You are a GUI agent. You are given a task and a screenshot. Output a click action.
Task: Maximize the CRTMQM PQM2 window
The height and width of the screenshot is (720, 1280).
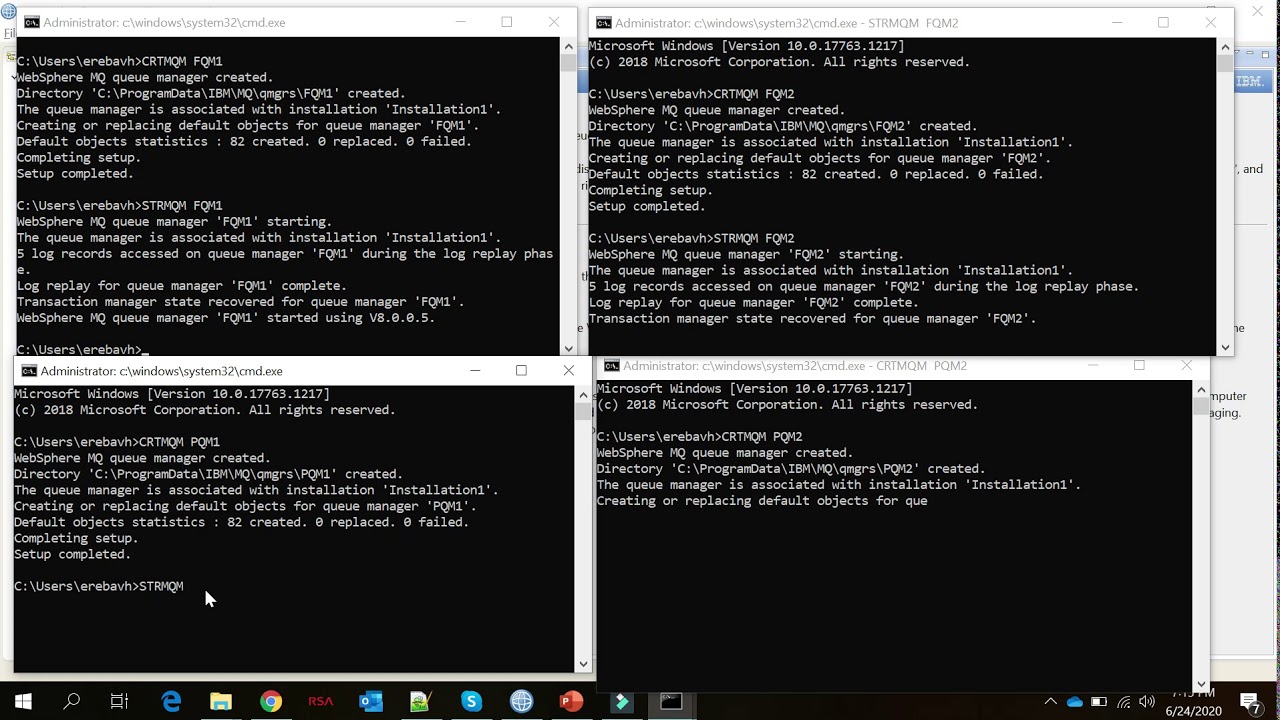coord(1139,366)
